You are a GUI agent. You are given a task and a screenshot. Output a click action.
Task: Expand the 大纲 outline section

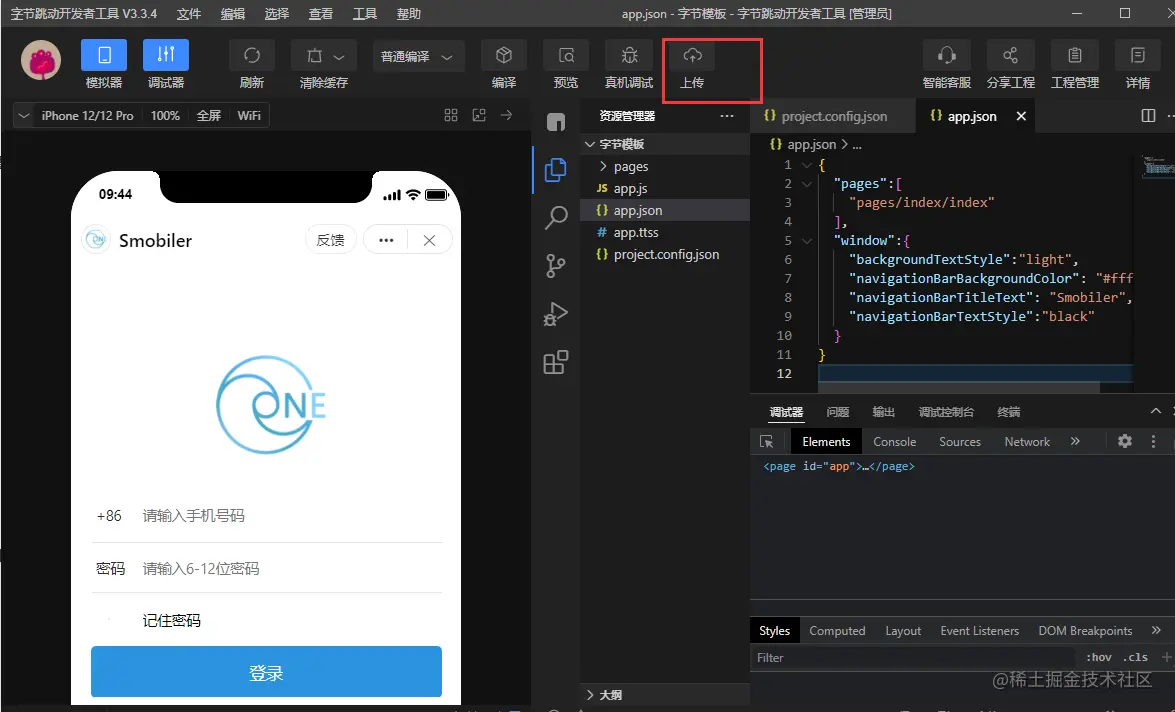coord(665,695)
